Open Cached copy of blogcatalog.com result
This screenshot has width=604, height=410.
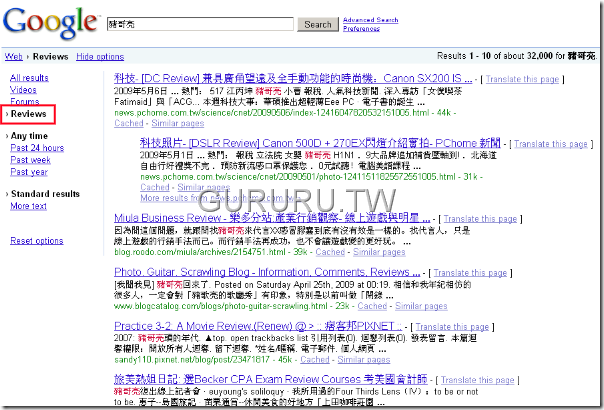tap(372, 306)
